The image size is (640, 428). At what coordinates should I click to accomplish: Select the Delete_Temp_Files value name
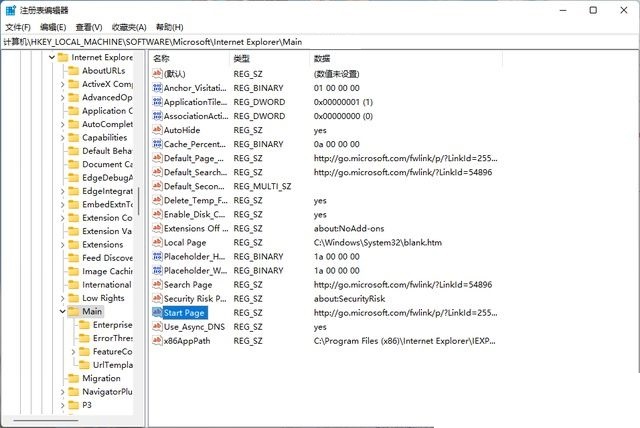click(x=196, y=200)
